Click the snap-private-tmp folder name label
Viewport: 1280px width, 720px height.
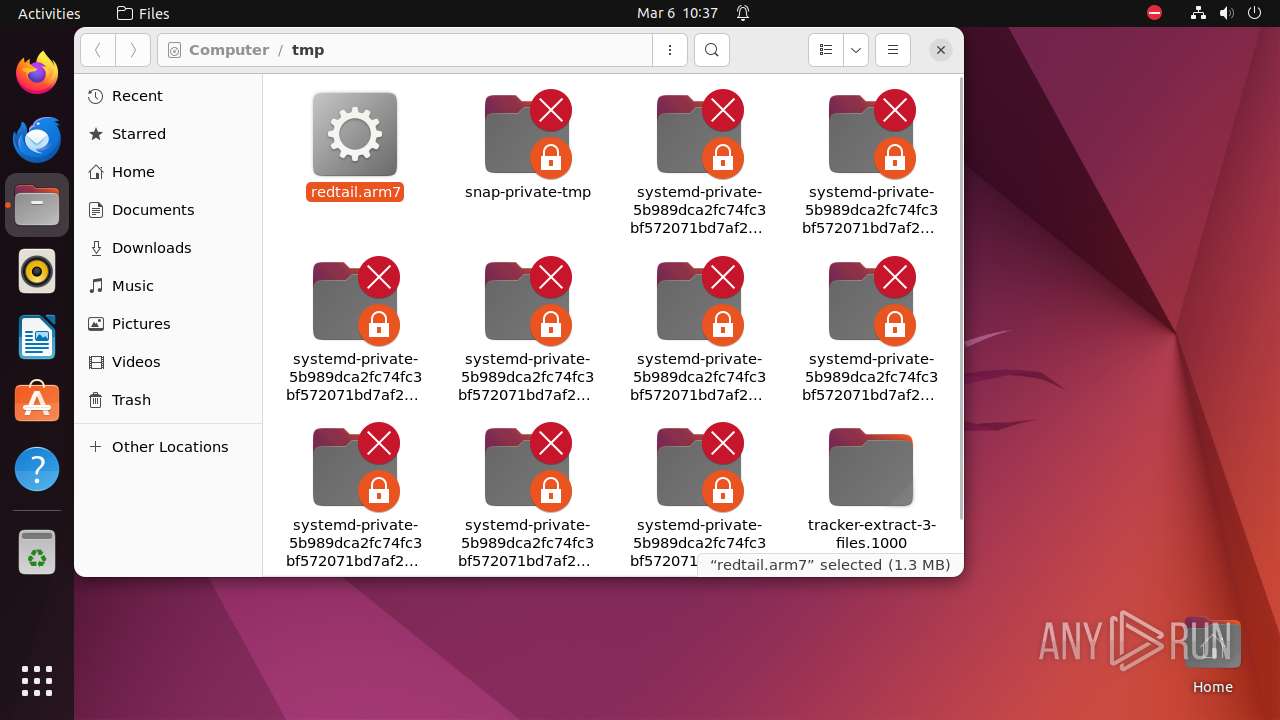pos(528,192)
